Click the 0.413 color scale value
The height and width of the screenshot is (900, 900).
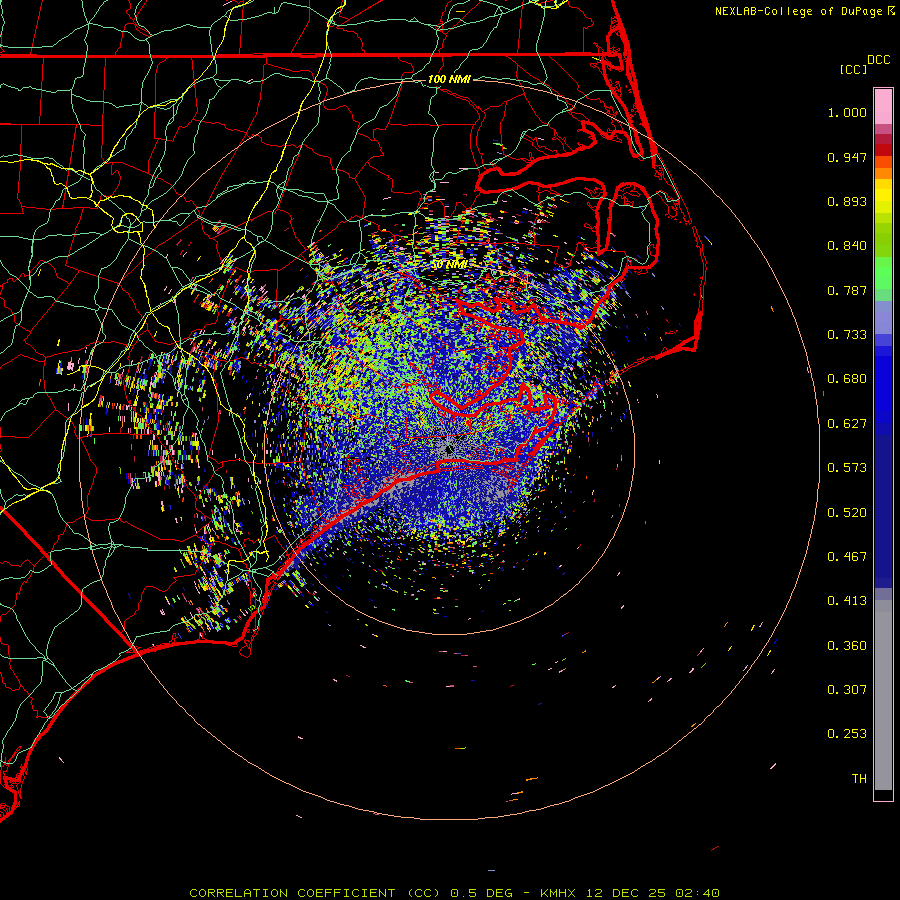point(847,601)
